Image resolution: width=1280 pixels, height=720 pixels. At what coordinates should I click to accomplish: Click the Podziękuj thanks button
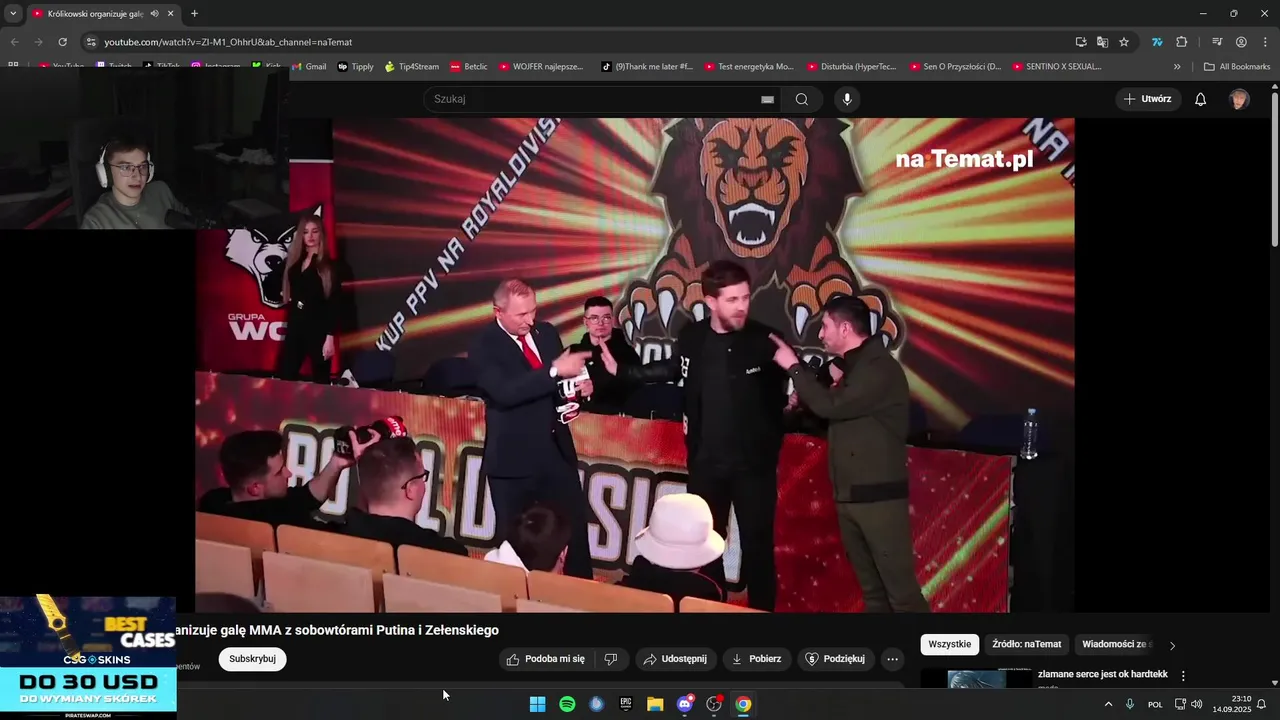point(836,659)
